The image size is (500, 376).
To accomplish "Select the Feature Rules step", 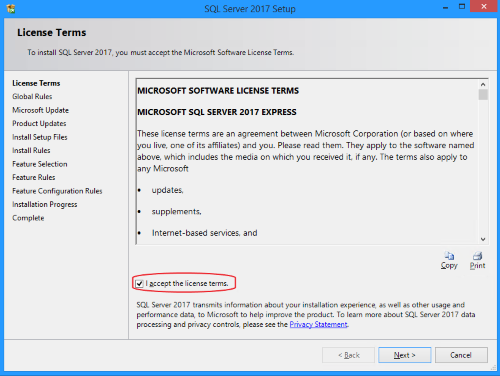I will coord(34,177).
